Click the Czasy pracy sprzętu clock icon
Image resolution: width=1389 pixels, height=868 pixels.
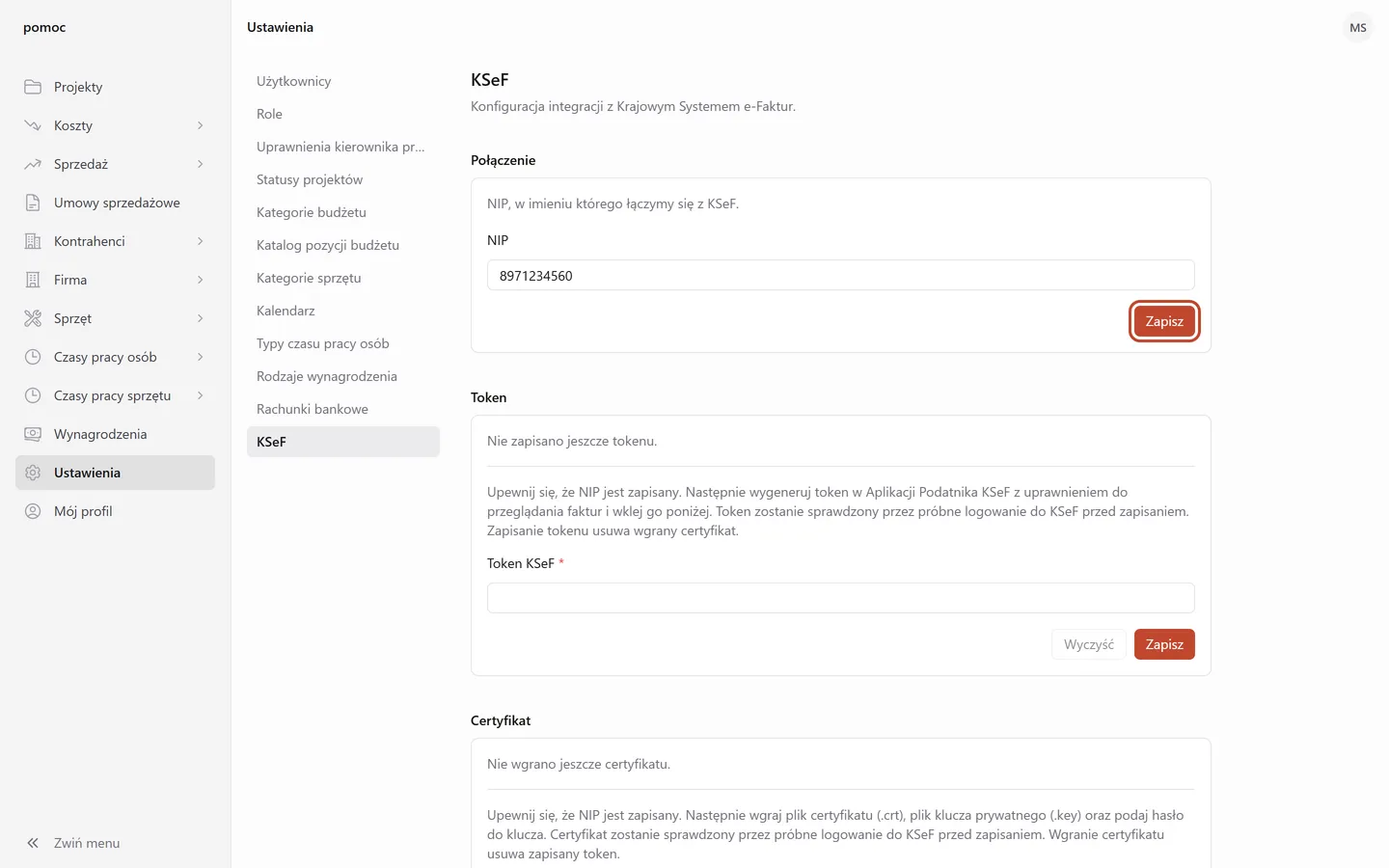pyautogui.click(x=33, y=395)
